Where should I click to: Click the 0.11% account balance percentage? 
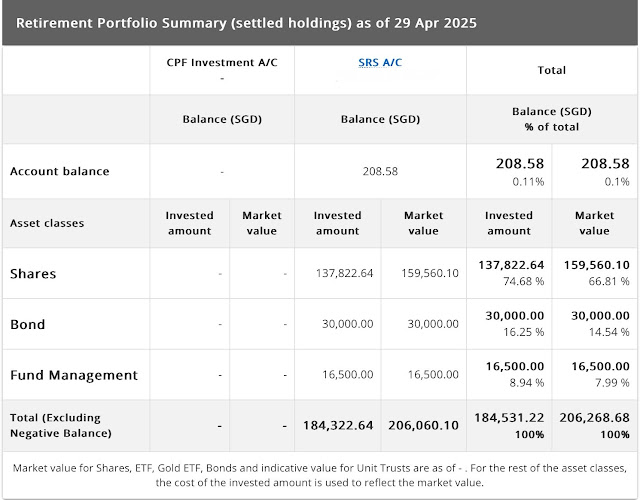pos(528,182)
